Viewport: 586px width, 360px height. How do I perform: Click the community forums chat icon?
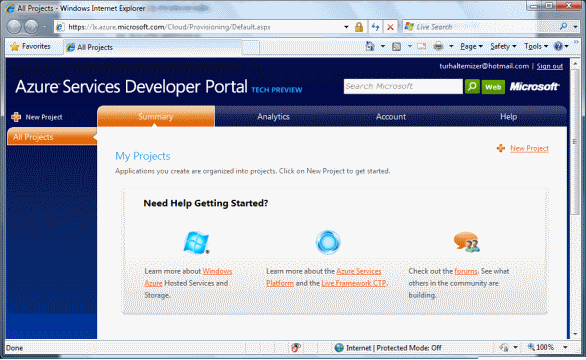click(466, 242)
